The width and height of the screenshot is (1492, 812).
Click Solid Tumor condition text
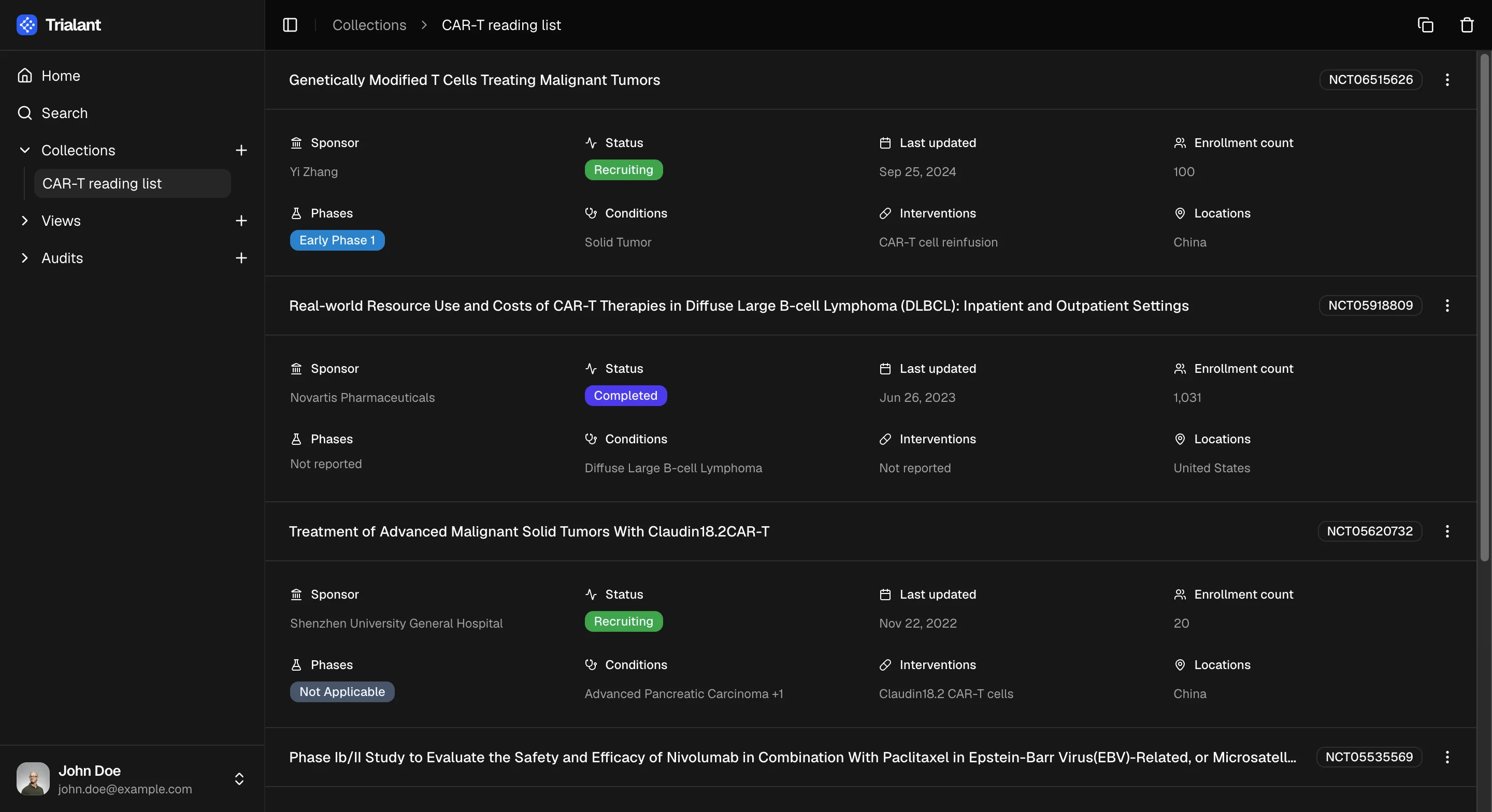point(618,243)
